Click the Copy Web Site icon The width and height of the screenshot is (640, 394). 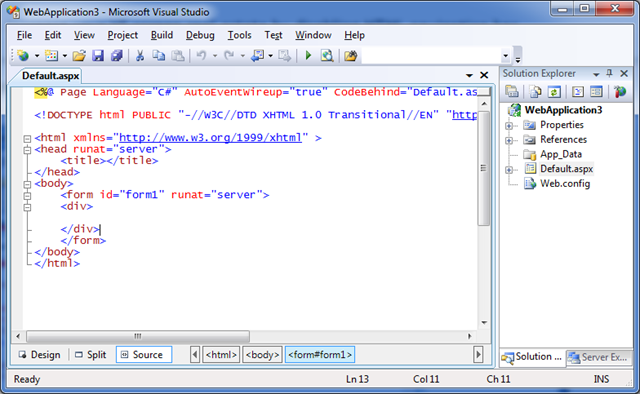(620, 92)
